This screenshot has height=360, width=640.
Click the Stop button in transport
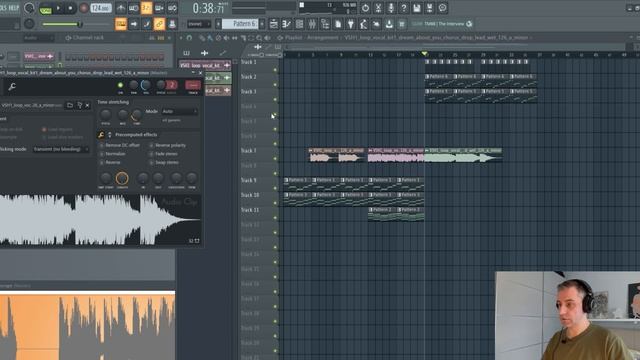[x=70, y=8]
